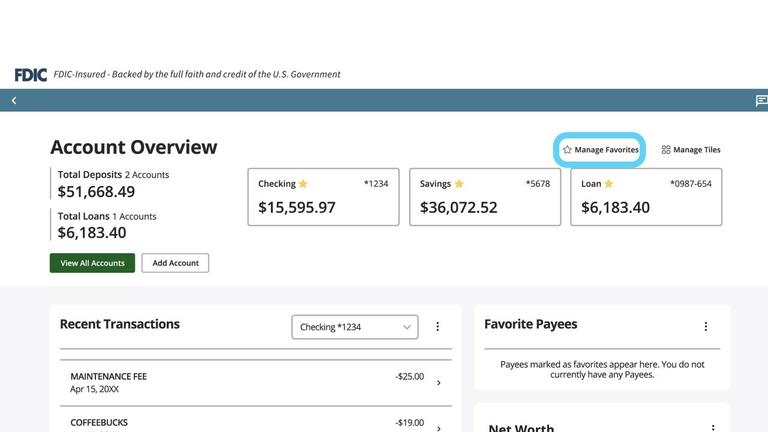This screenshot has height=432, width=768.
Task: Click the Apr 15, 20XX date
Action: 95,389
